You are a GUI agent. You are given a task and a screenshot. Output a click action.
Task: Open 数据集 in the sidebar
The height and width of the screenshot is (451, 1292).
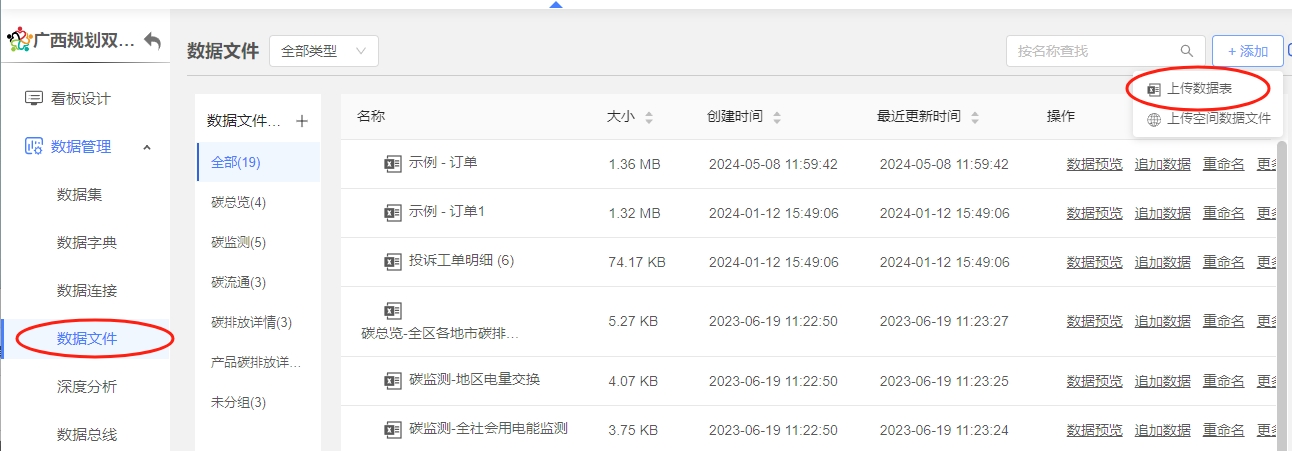click(80, 195)
